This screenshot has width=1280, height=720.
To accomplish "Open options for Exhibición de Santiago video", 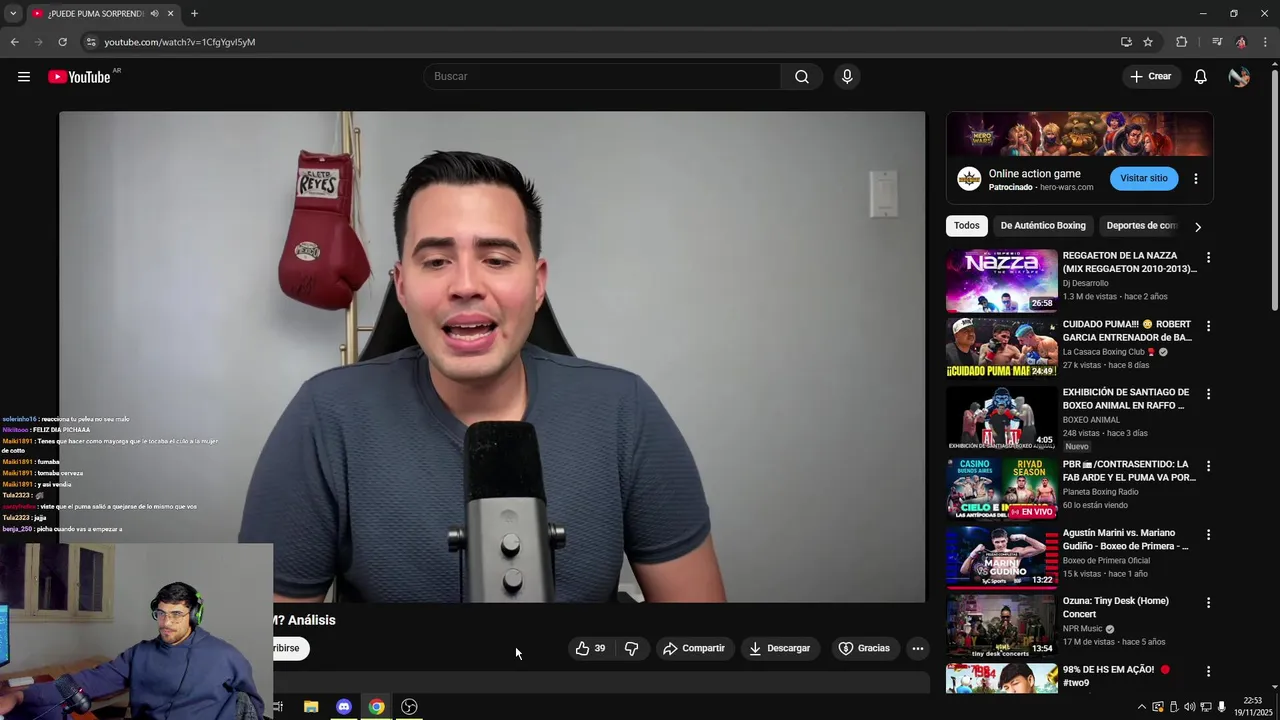I will pos(1208,394).
